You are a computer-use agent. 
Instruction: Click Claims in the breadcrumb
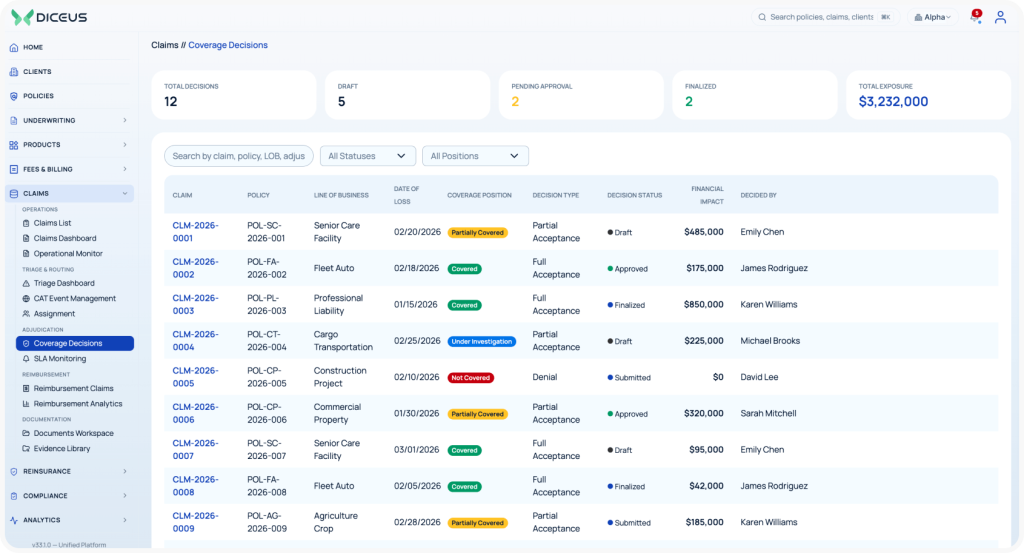[x=165, y=45]
